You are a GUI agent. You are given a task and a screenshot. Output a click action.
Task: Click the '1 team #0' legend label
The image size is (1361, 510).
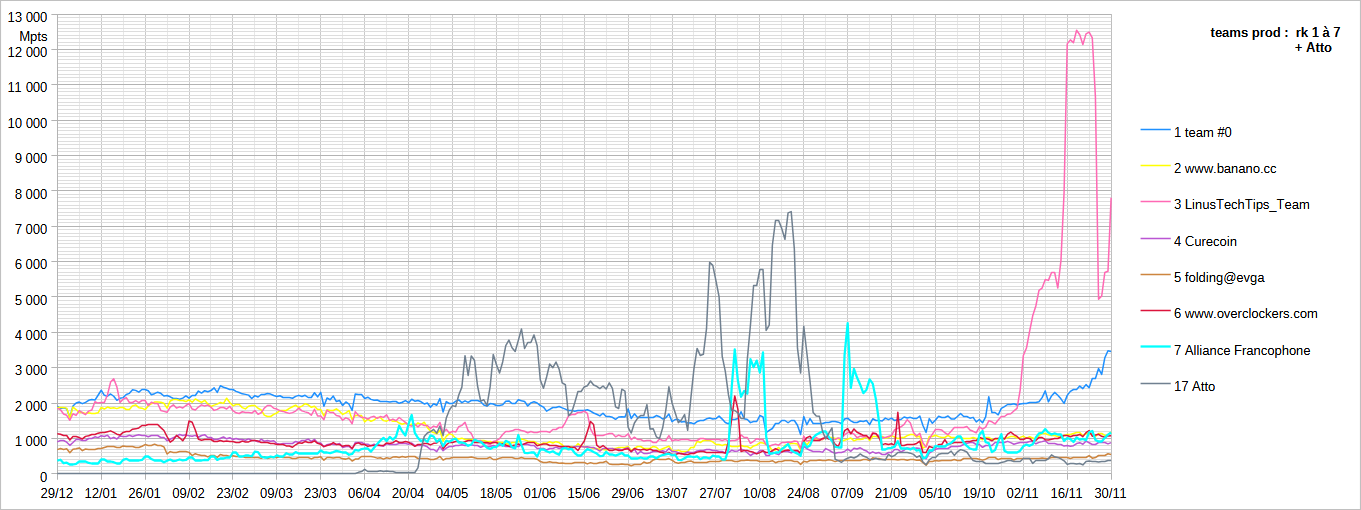[x=1209, y=132]
